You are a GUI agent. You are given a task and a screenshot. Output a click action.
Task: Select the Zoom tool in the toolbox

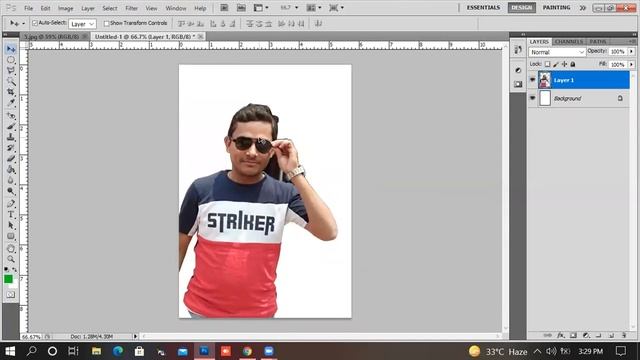(11, 259)
